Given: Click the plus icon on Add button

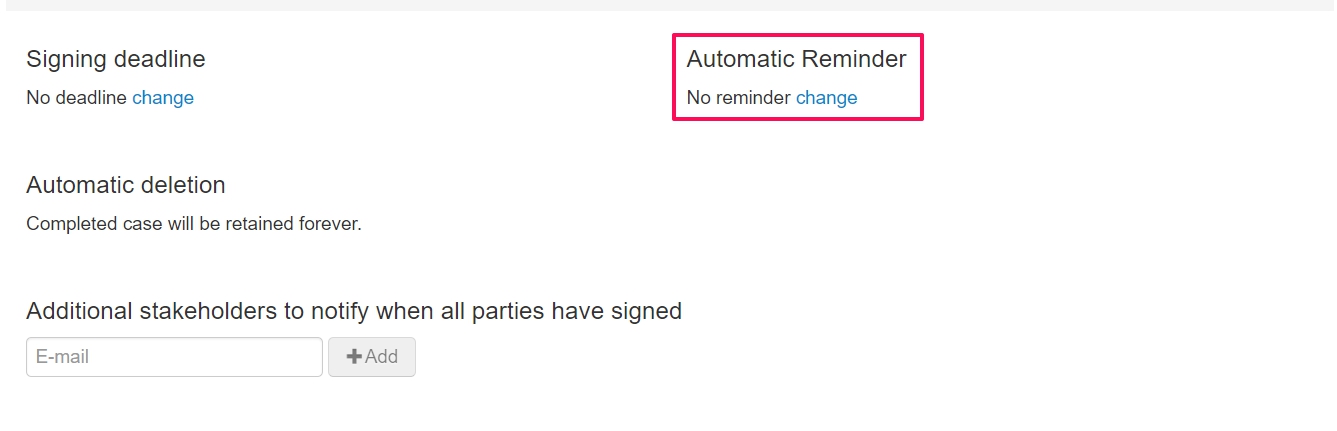Looking at the screenshot, I should (x=354, y=357).
